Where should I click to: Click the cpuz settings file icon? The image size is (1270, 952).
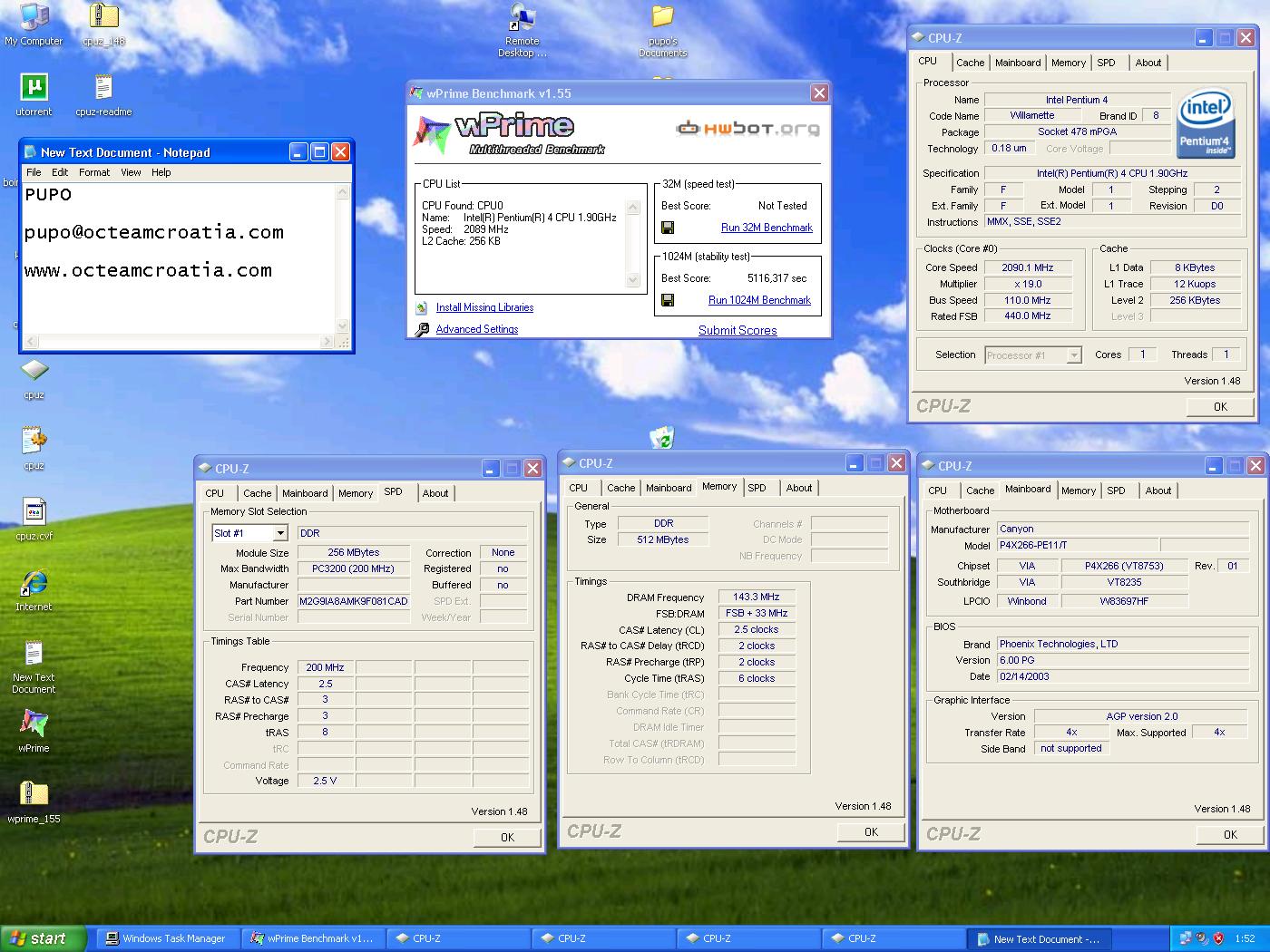(34, 441)
